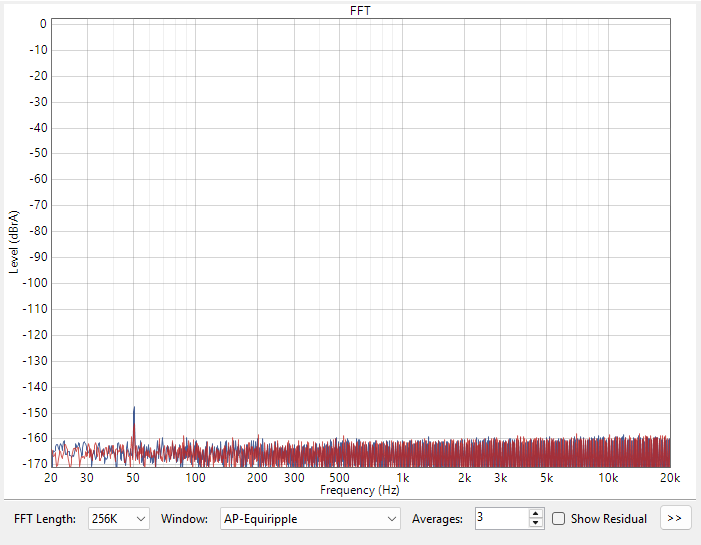The height and width of the screenshot is (545, 701).
Task: Click the Averages label text
Action: (437, 519)
